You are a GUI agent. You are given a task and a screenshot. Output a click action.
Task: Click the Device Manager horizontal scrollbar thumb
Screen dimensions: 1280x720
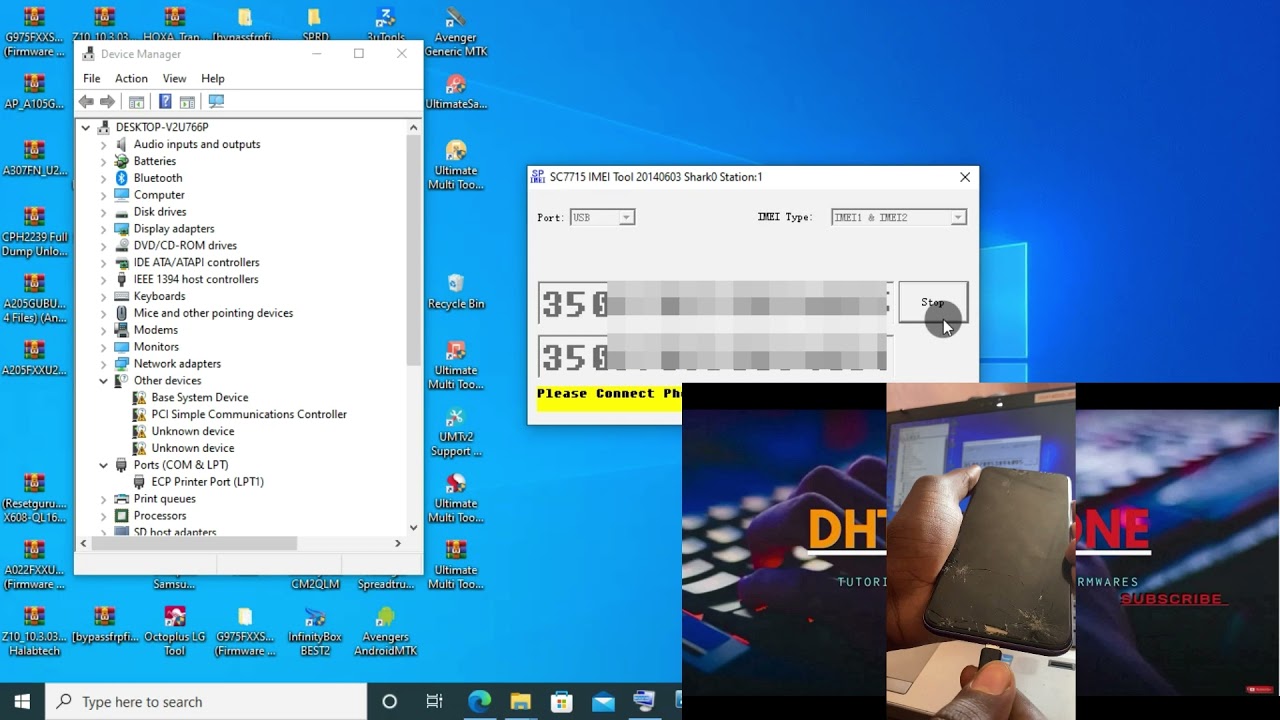point(196,543)
